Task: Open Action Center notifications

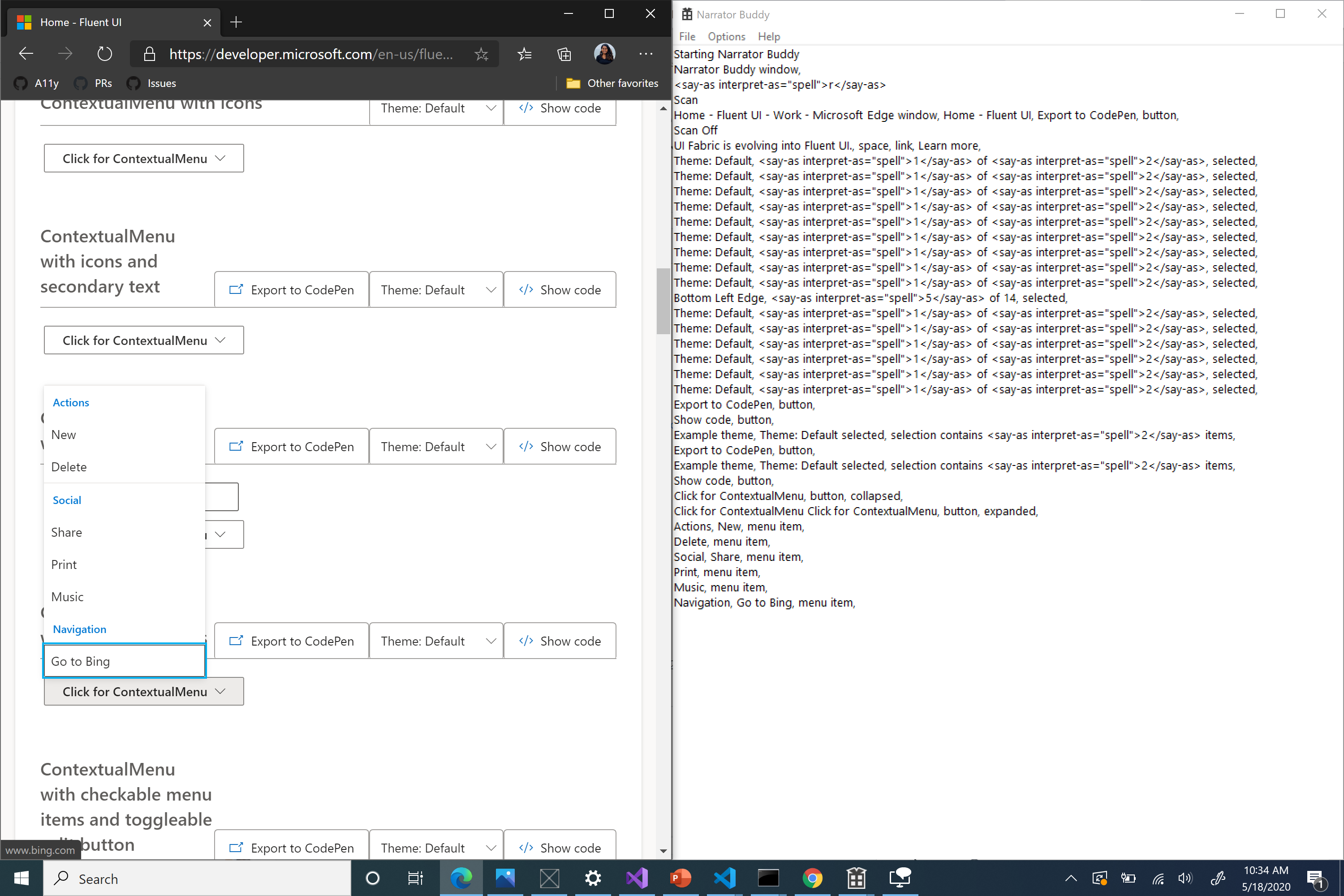Action: (x=1317, y=878)
